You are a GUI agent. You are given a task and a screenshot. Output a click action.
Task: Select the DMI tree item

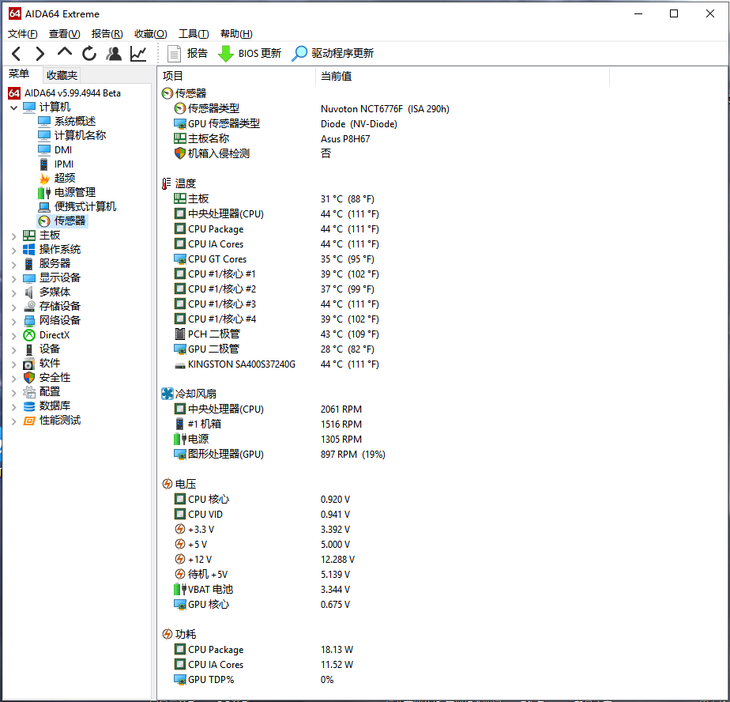(x=63, y=150)
